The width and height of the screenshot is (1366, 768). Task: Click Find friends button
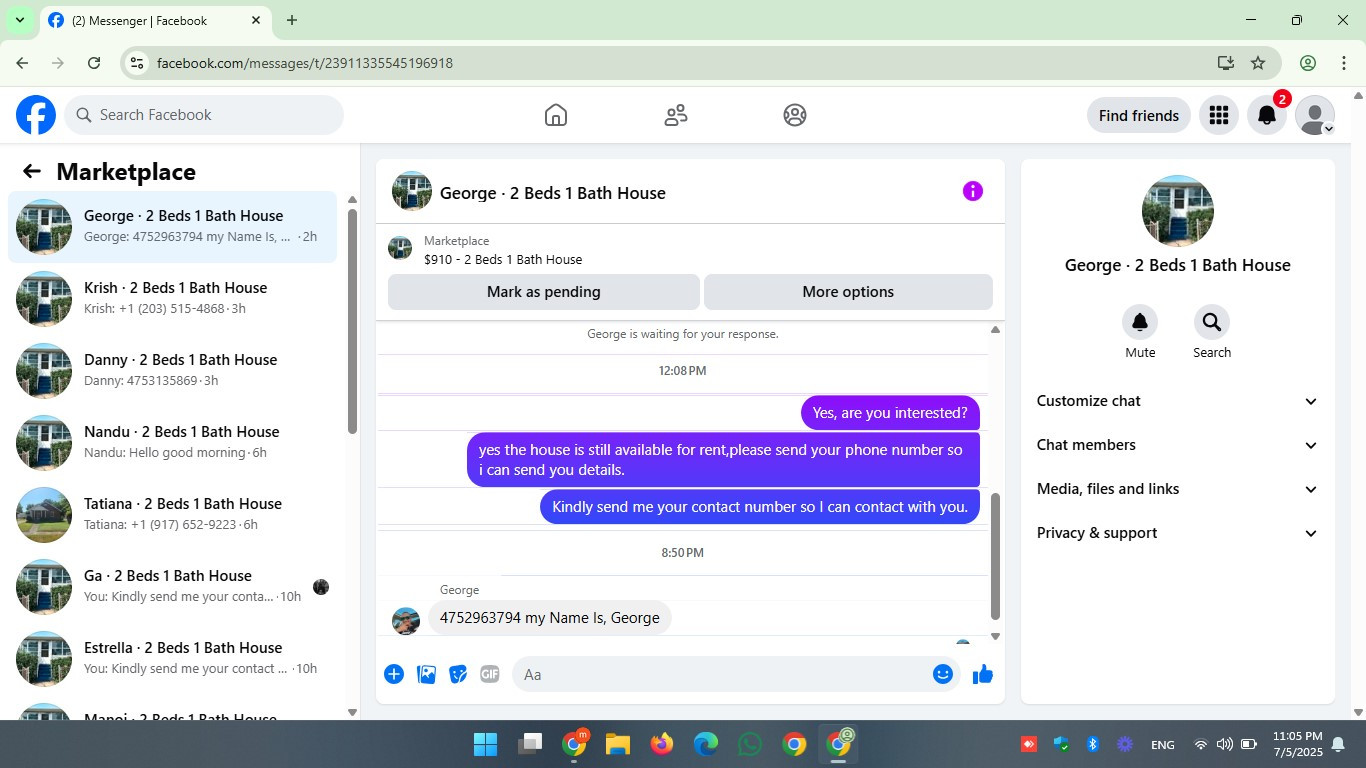1139,115
